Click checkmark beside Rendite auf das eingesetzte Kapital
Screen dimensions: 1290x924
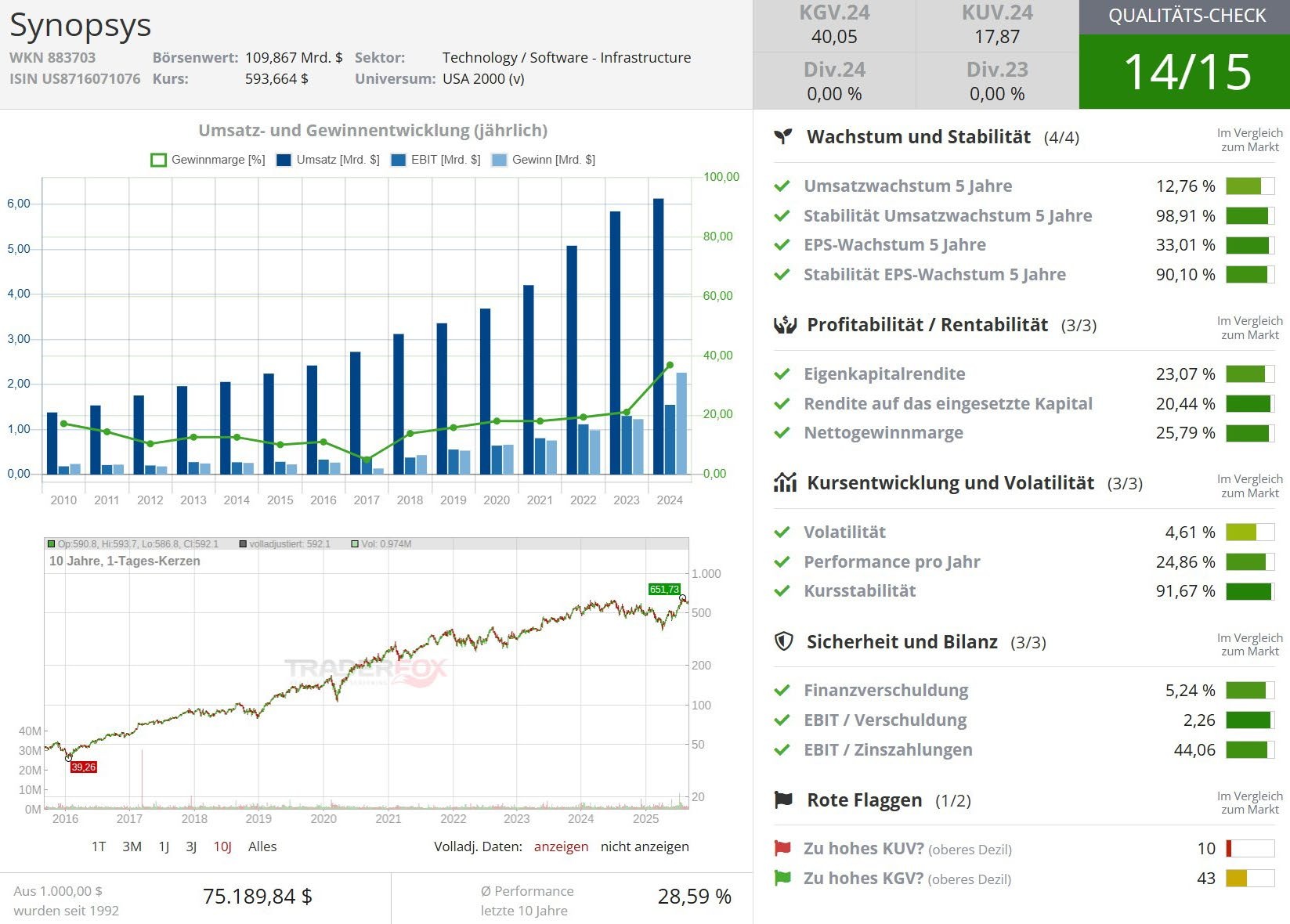click(782, 404)
